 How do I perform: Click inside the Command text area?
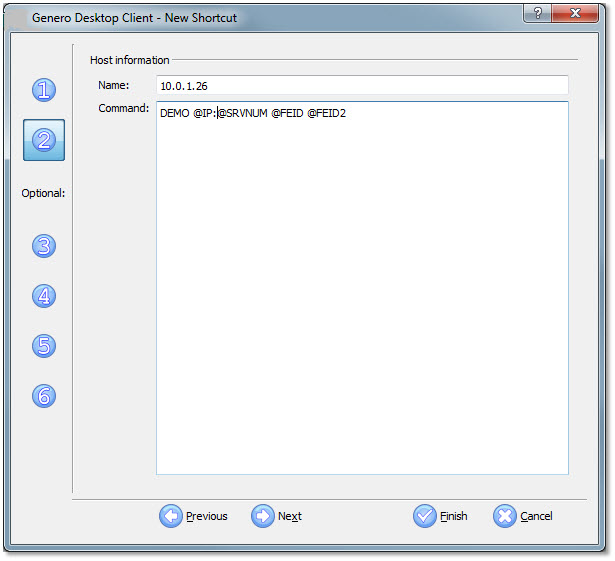(x=362, y=288)
